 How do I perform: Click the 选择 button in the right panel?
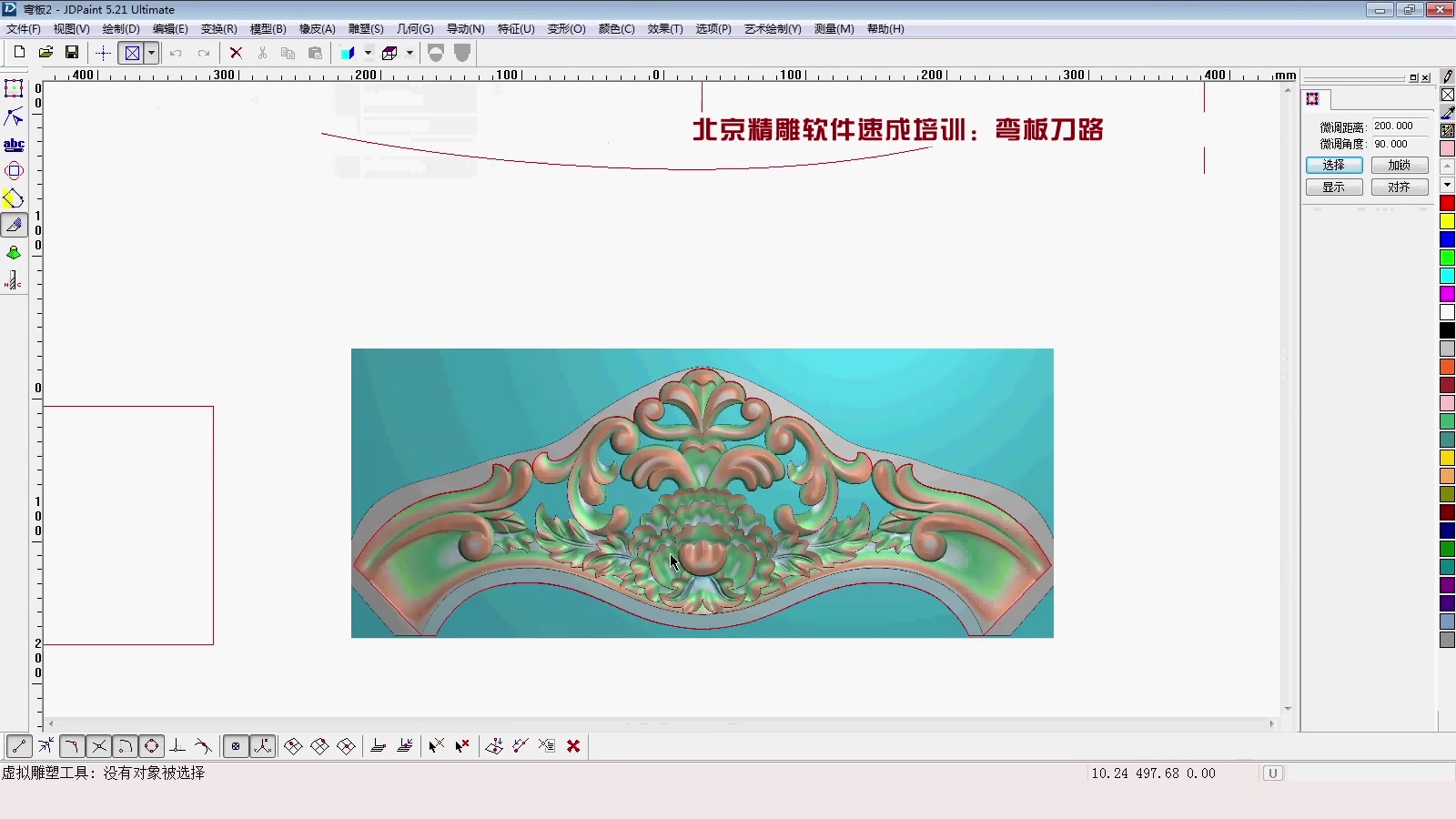click(x=1334, y=165)
